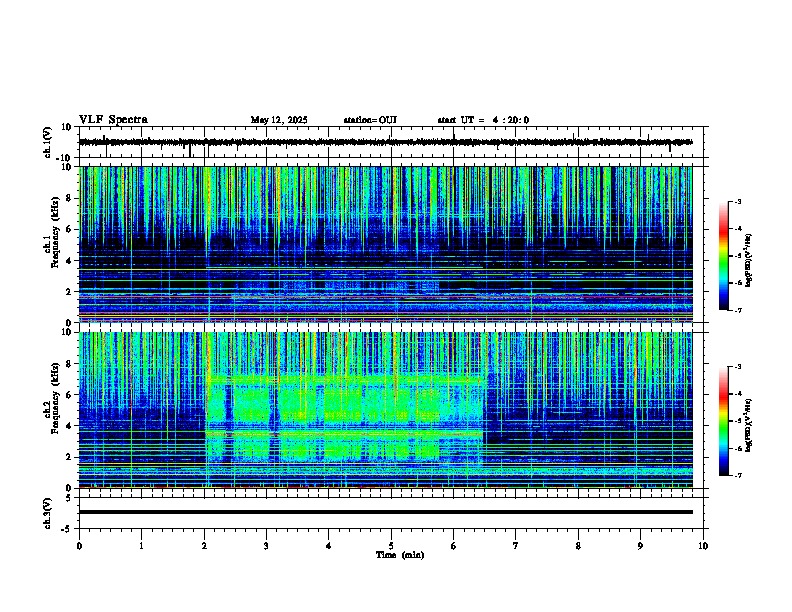Click the "VLF Spectra" plot title
The image size is (792, 612).
(113, 120)
